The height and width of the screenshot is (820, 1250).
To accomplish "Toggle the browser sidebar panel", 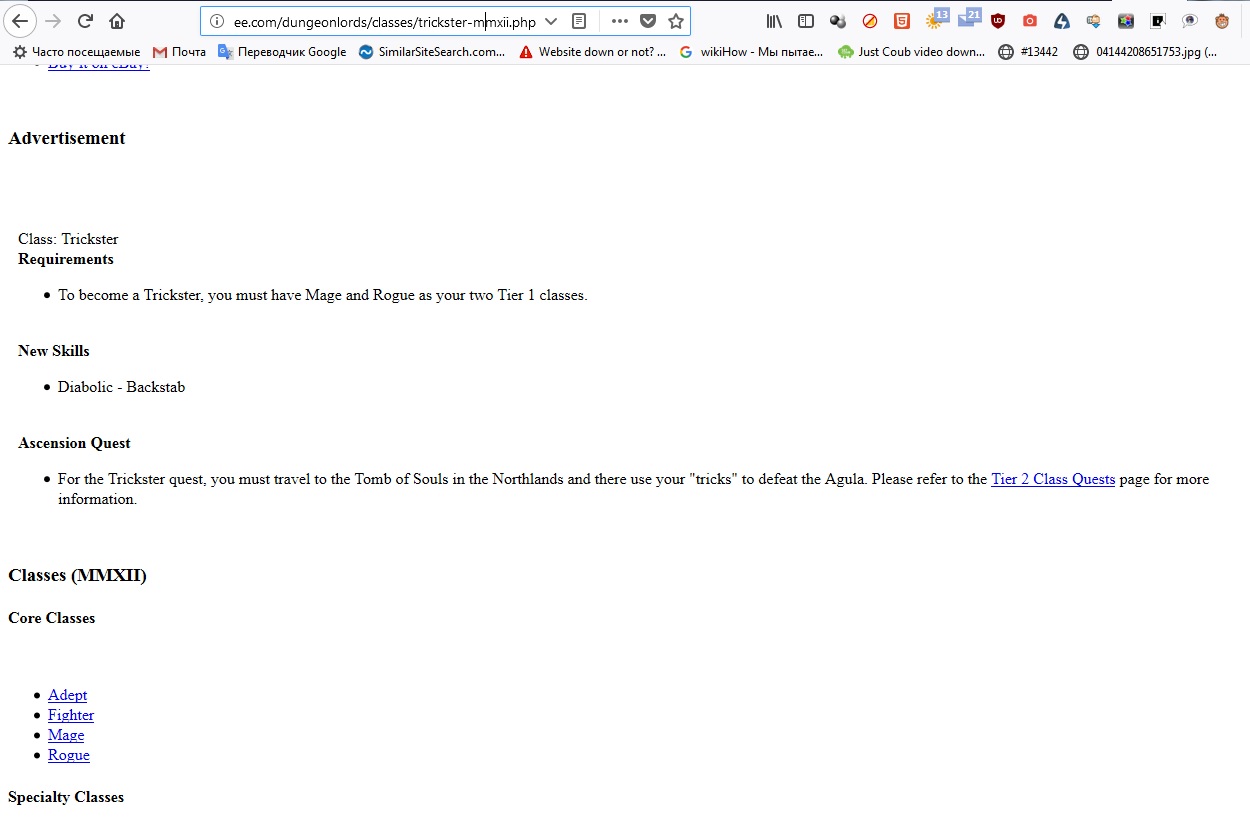I will [x=806, y=21].
